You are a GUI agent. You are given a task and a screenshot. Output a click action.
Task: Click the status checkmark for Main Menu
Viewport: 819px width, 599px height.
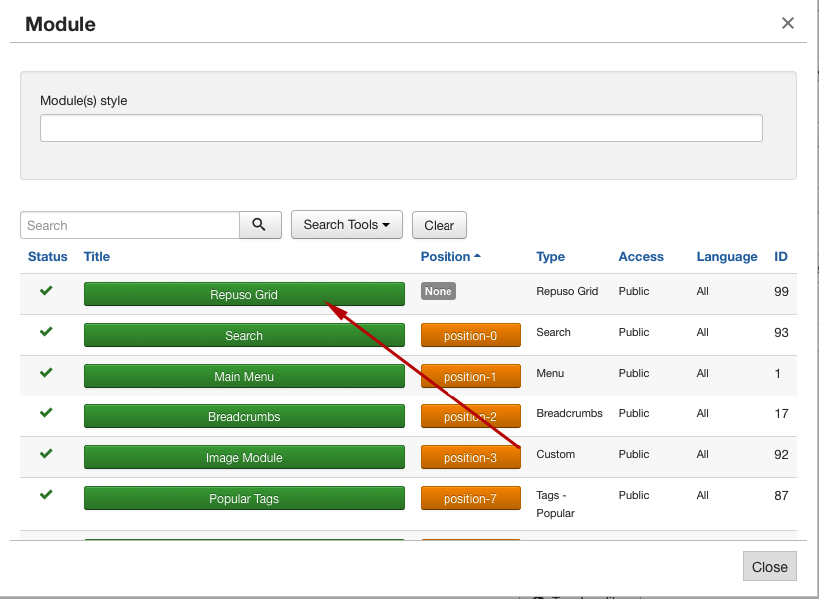pyautogui.click(x=46, y=372)
